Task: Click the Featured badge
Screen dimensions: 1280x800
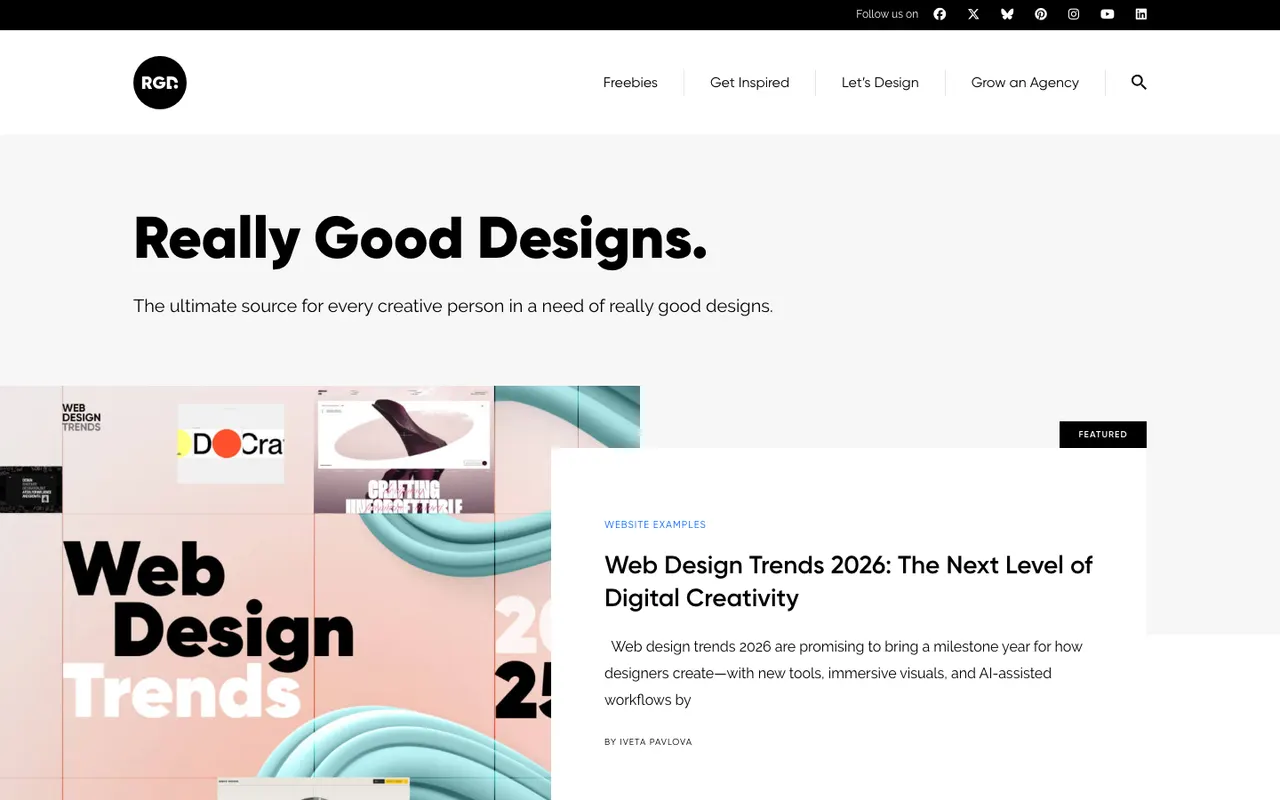Action: (x=1103, y=434)
